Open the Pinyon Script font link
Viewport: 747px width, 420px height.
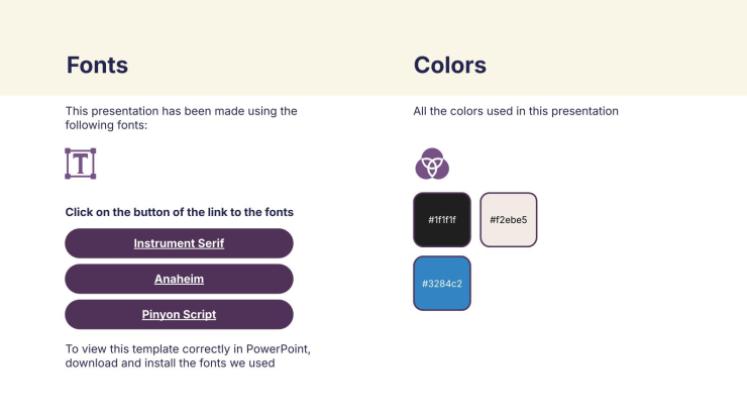click(x=179, y=314)
